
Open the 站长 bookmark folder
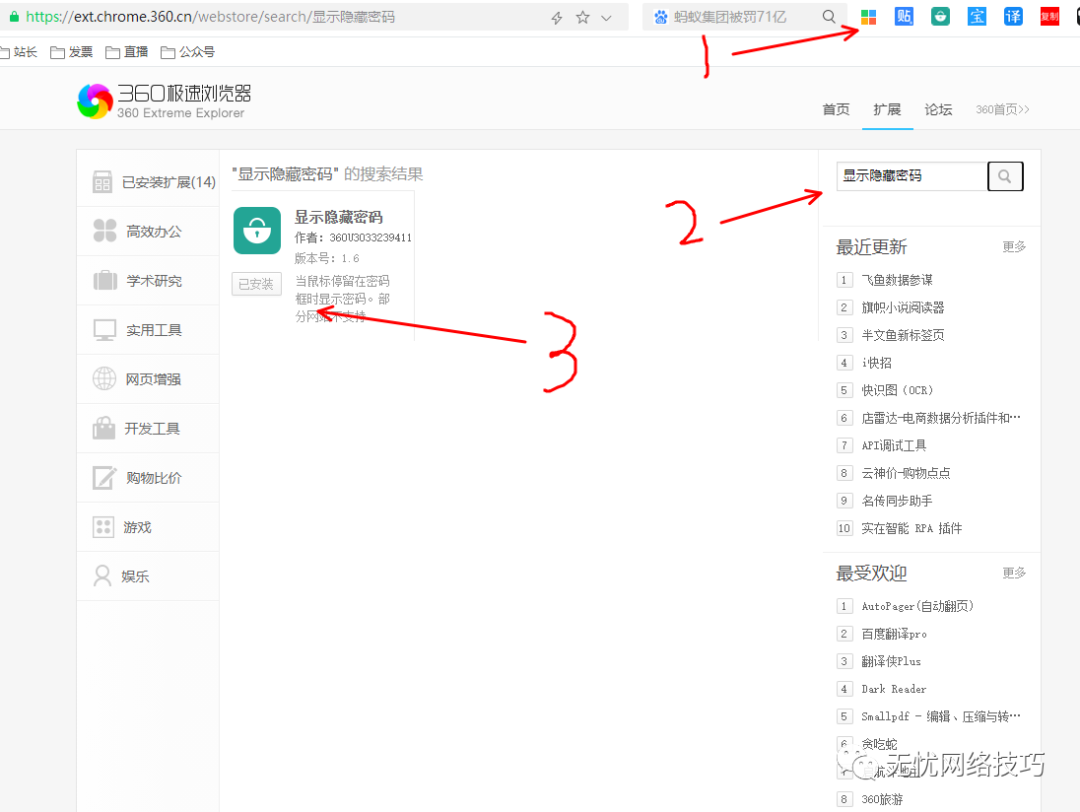tap(19, 52)
